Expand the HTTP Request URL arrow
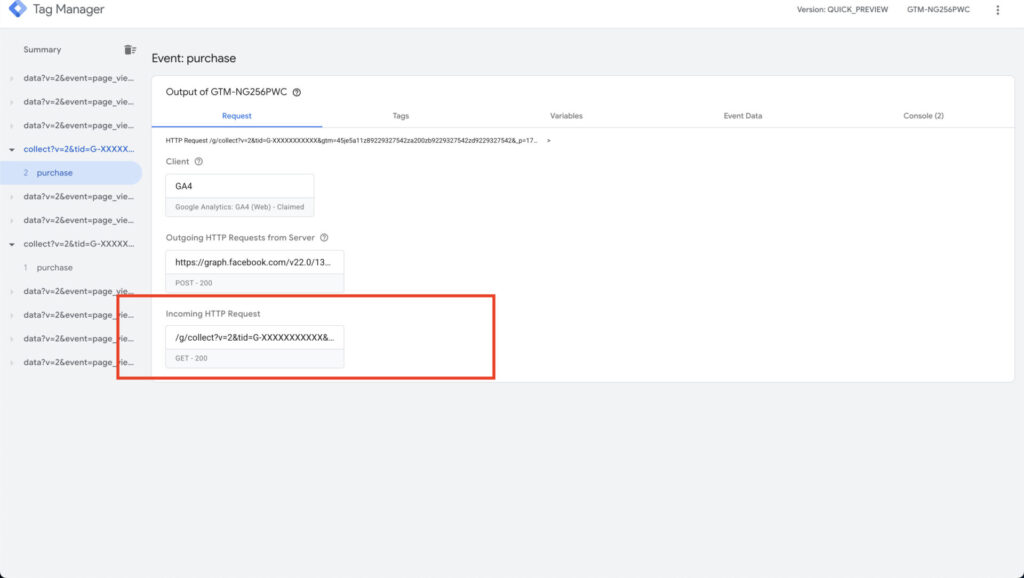Screen dimensions: 1024x578 click(x=549, y=141)
